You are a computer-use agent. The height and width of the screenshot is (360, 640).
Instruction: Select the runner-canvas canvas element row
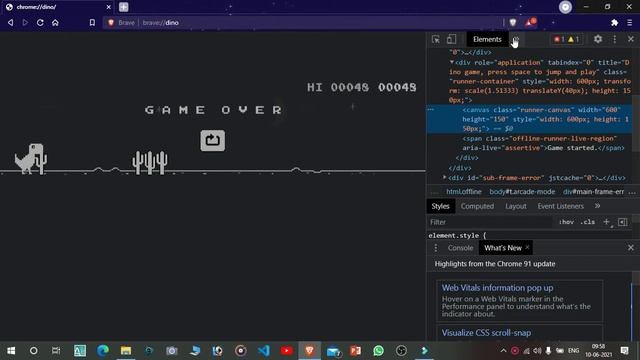click(x=529, y=119)
